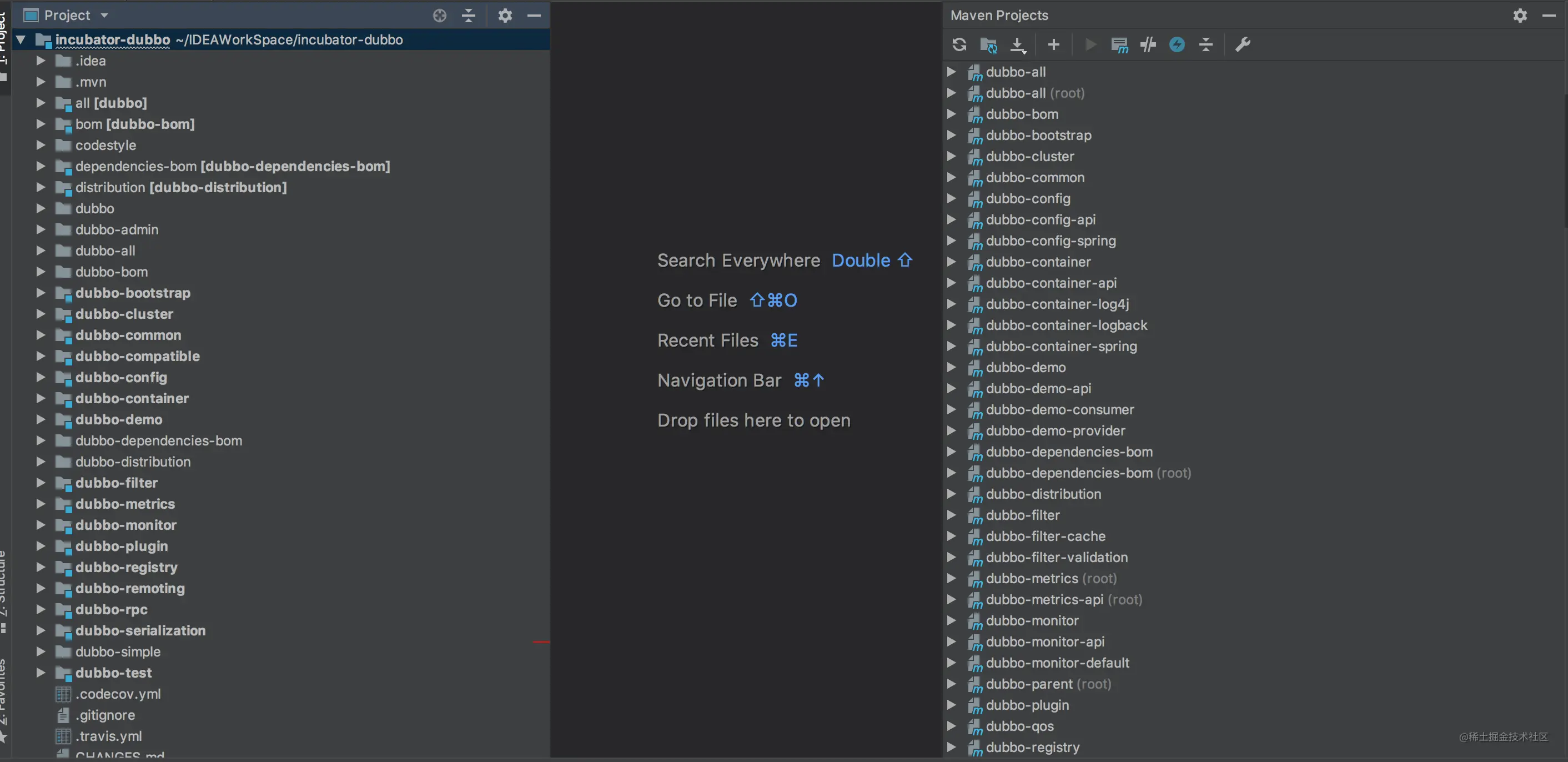Select the all [dubbo] module

[x=111, y=103]
